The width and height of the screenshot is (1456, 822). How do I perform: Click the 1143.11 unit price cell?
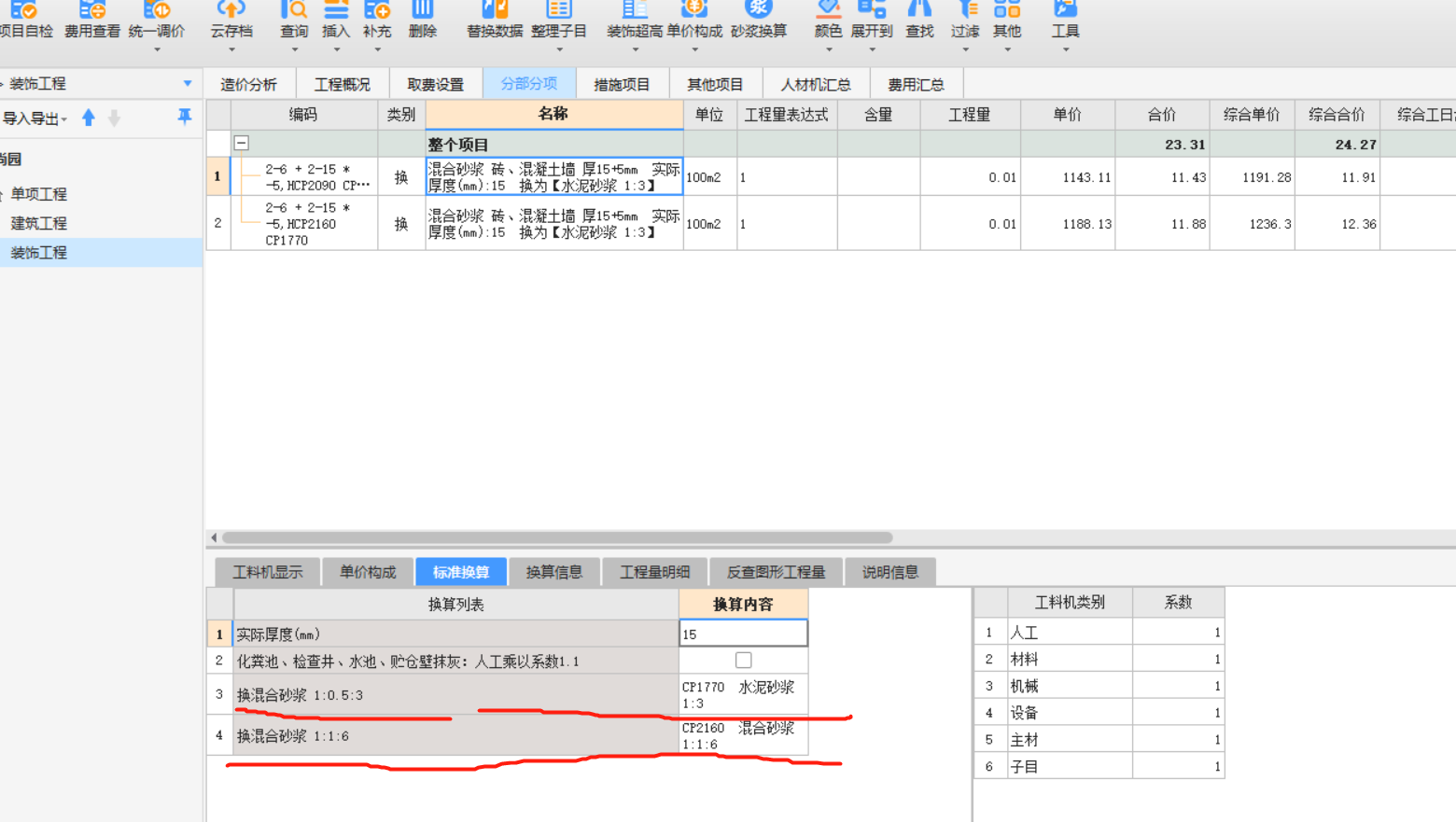tap(1068, 177)
